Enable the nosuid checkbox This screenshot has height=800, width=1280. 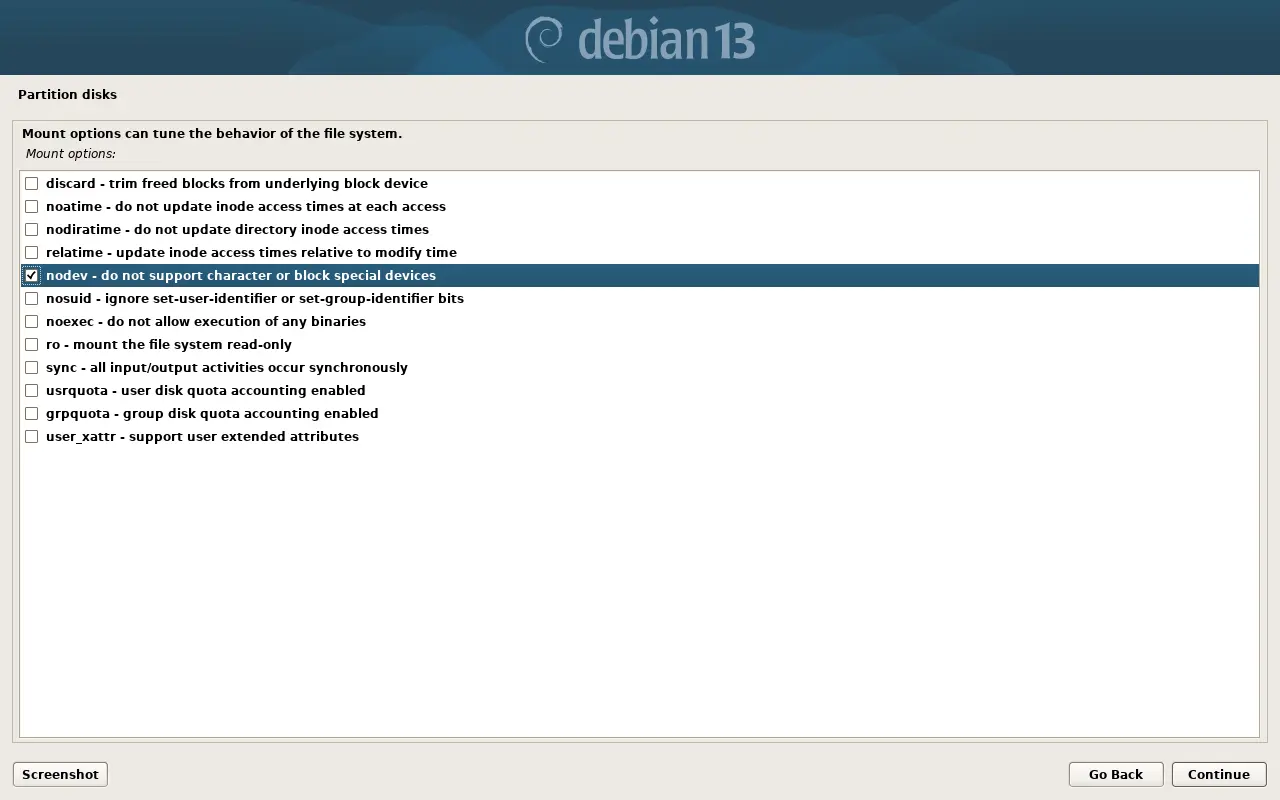point(32,299)
